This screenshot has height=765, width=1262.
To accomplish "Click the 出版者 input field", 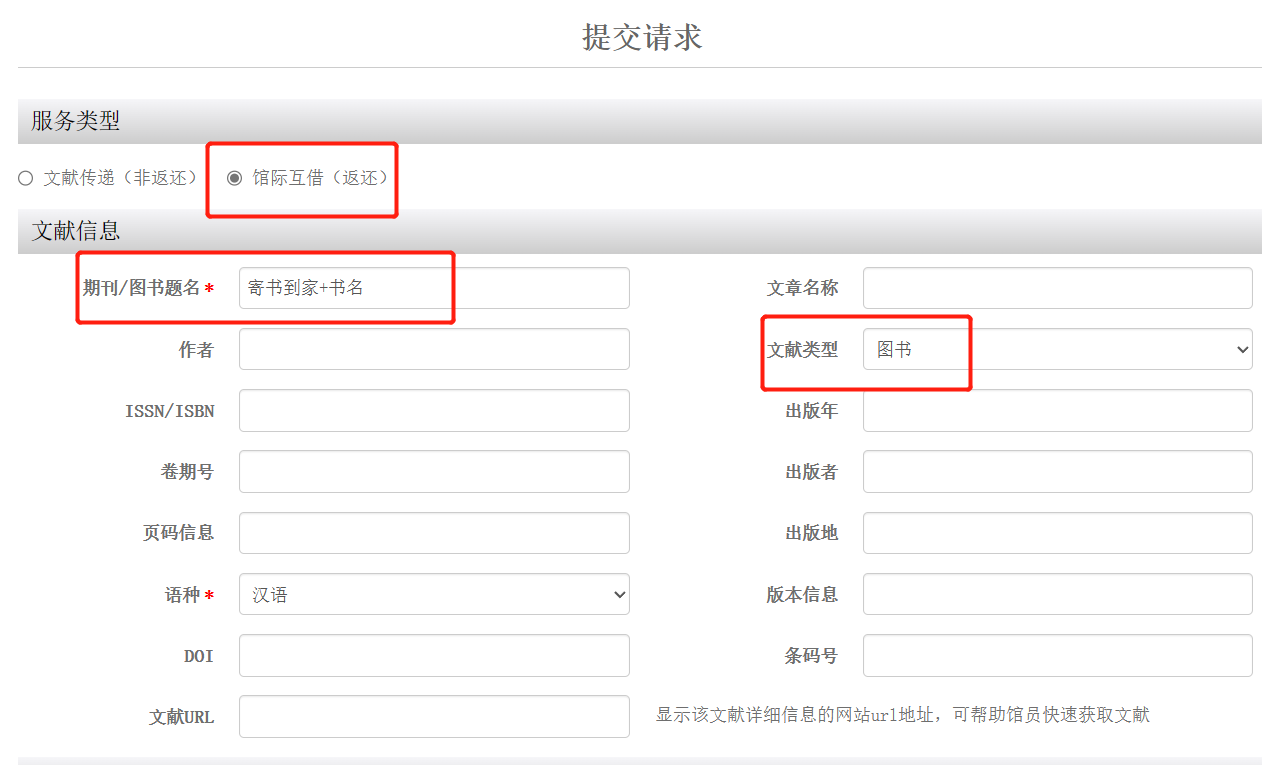I will [x=1057, y=471].
